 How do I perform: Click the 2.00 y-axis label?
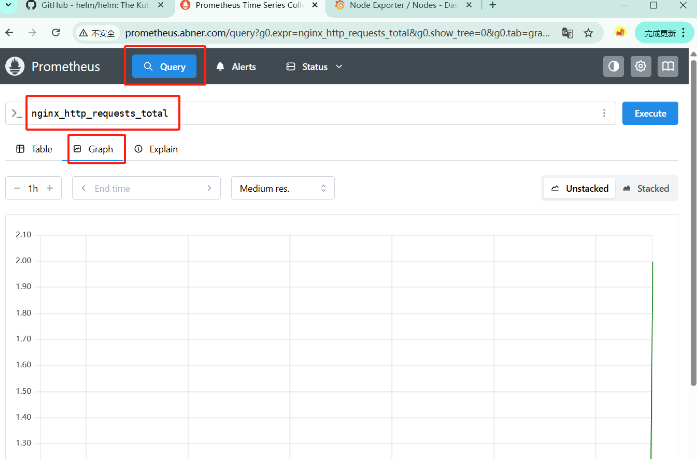(23, 261)
